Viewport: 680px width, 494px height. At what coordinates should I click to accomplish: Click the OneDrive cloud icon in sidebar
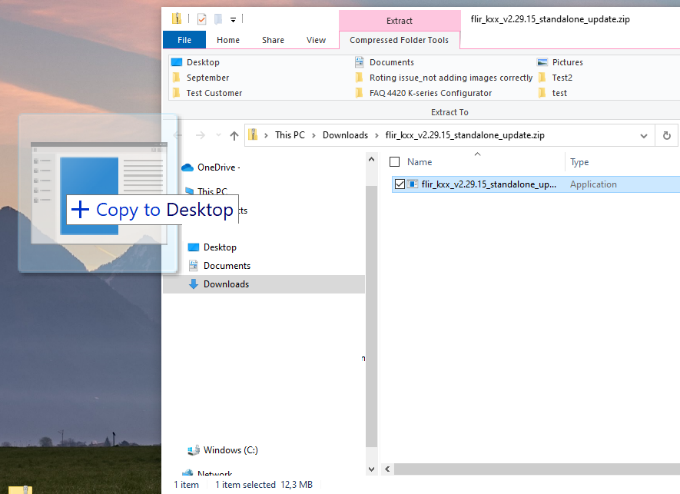coord(187,167)
